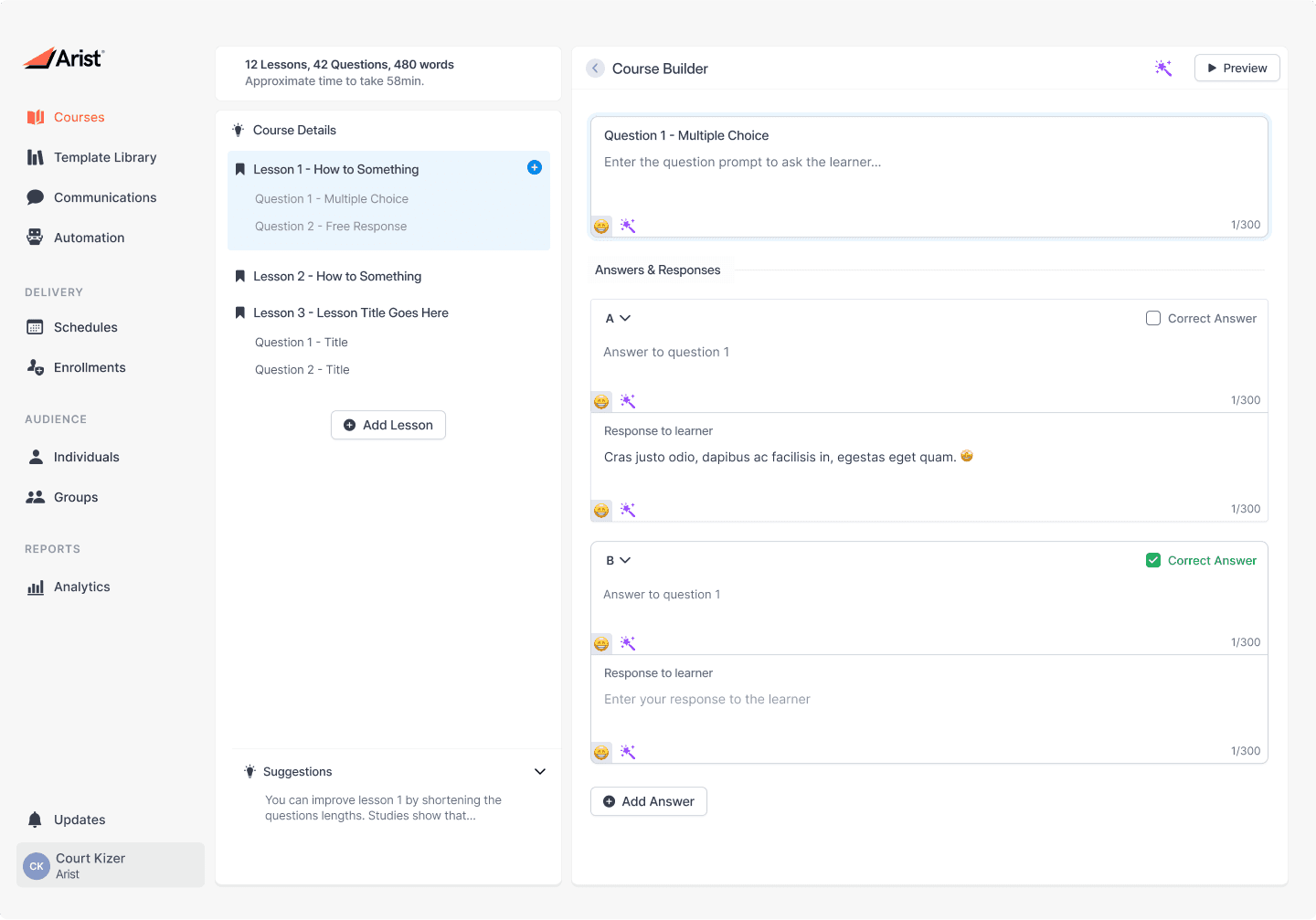Select Question 1 - Title under Lesson 3
The height and width of the screenshot is (920, 1316).
(302, 342)
